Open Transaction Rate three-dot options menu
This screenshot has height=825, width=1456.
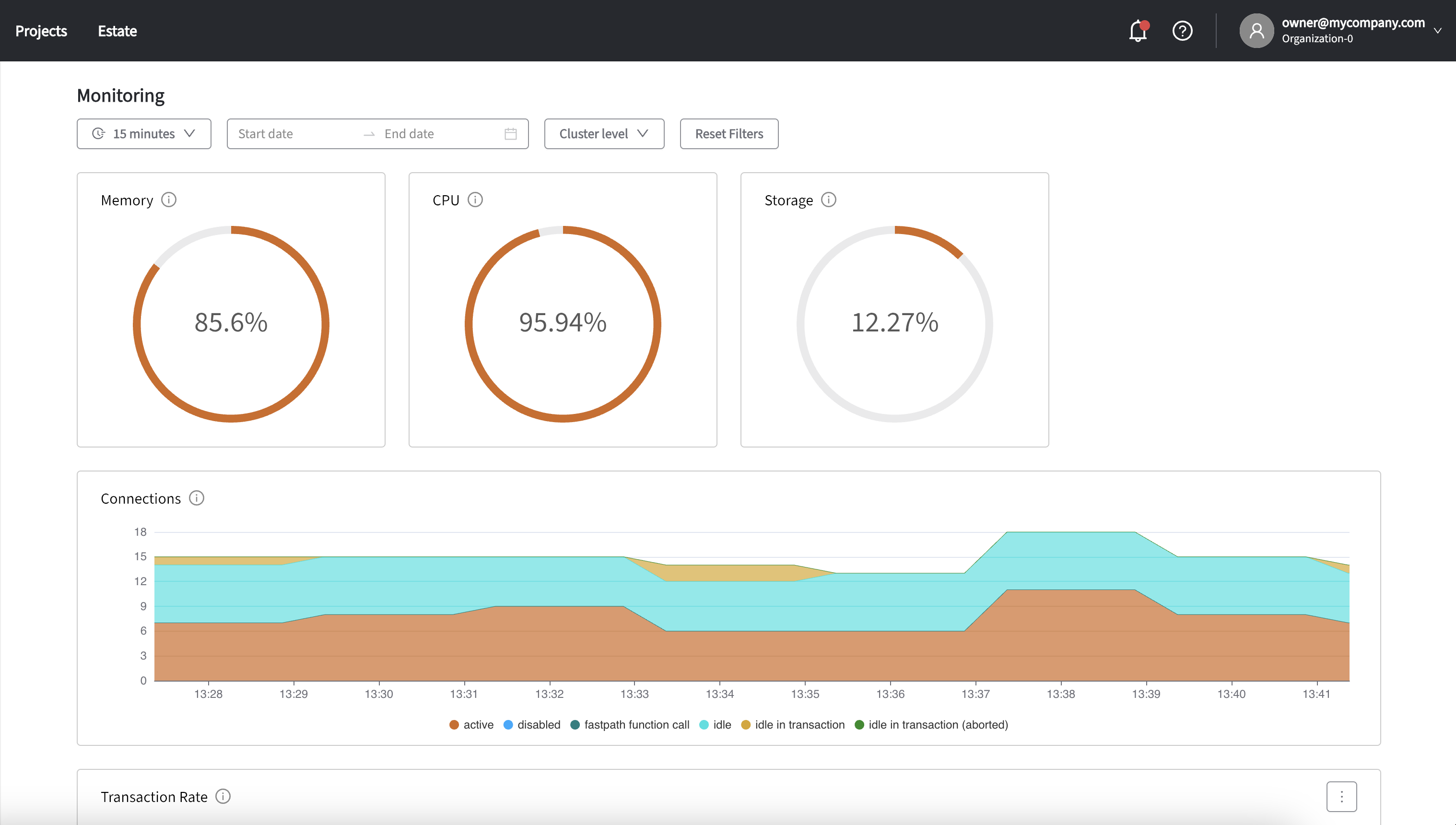tap(1341, 796)
